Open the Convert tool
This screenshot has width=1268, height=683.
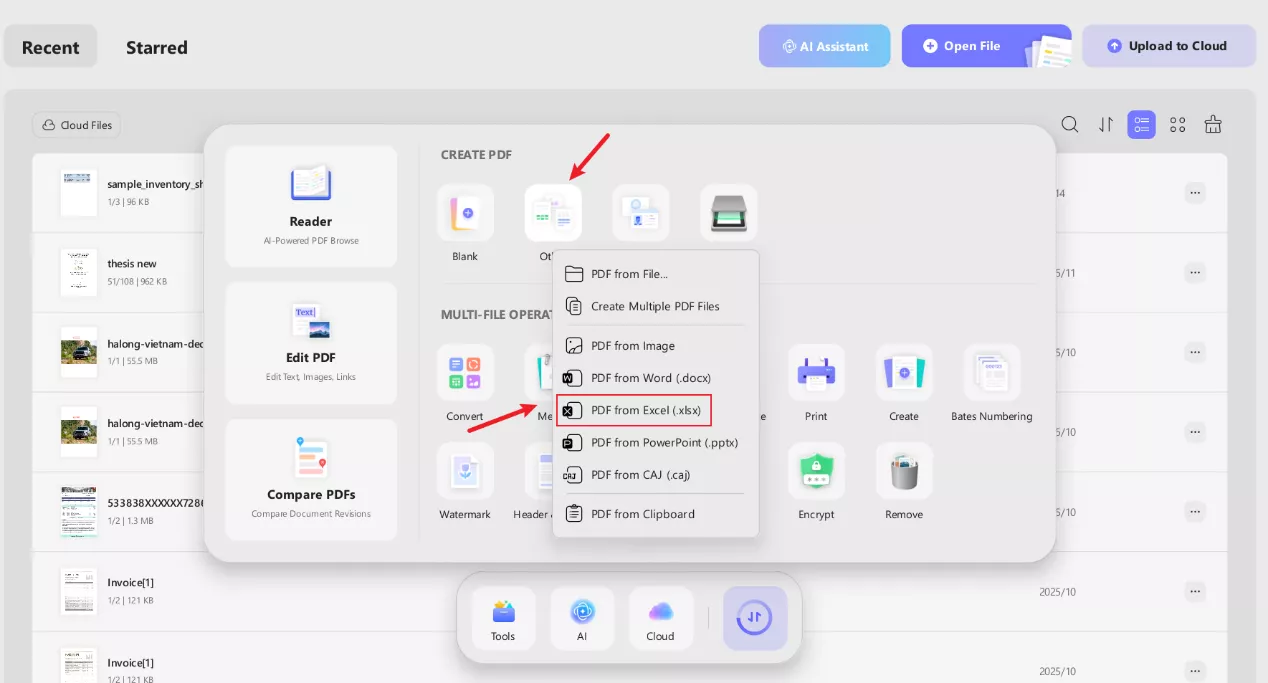click(x=465, y=373)
